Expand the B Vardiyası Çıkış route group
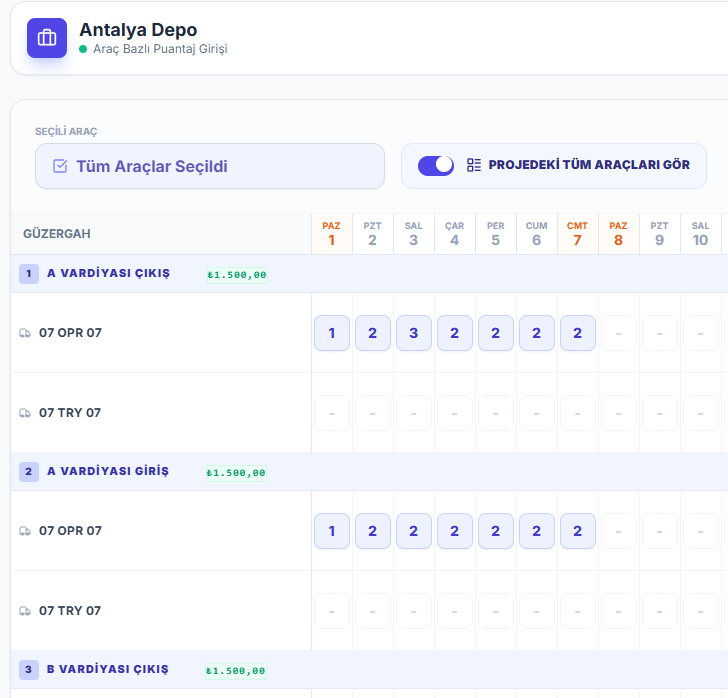Viewport: 728px width, 698px height. coord(108,670)
